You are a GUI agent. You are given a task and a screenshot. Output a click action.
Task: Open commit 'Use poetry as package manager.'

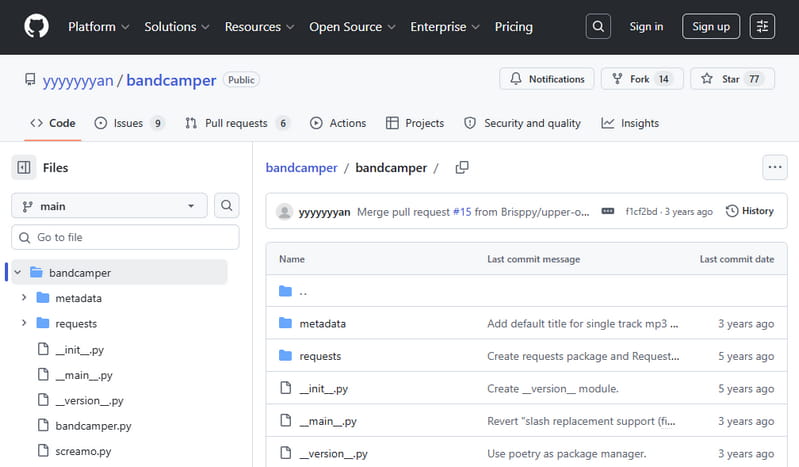pyautogui.click(x=567, y=454)
